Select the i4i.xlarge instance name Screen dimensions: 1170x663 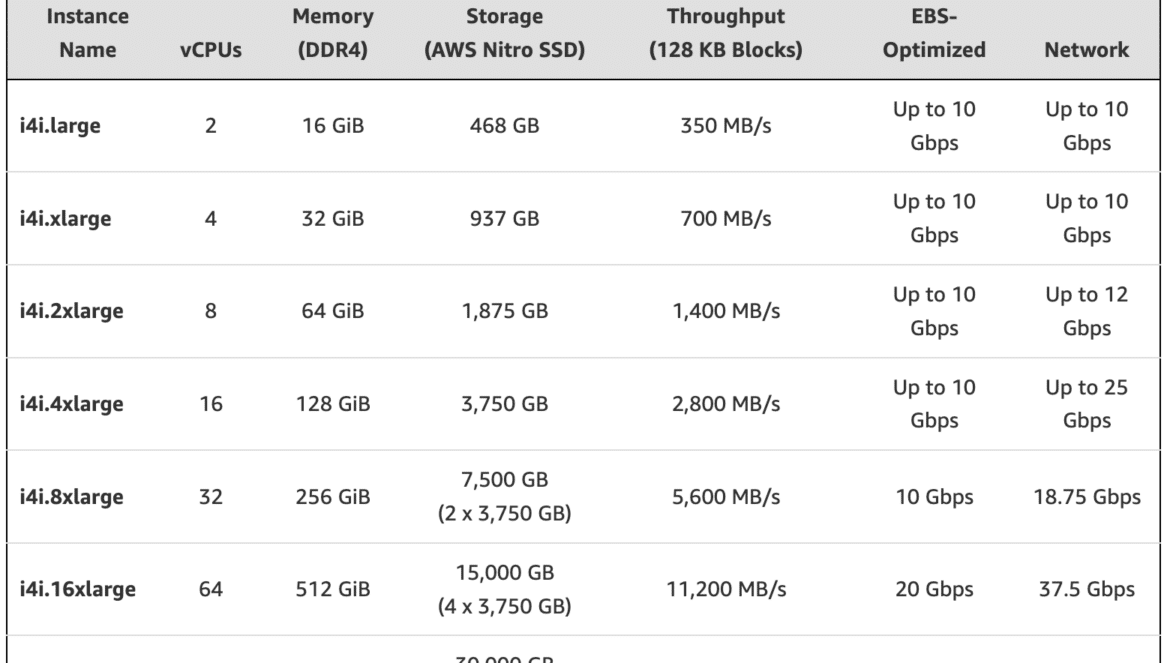[65, 219]
